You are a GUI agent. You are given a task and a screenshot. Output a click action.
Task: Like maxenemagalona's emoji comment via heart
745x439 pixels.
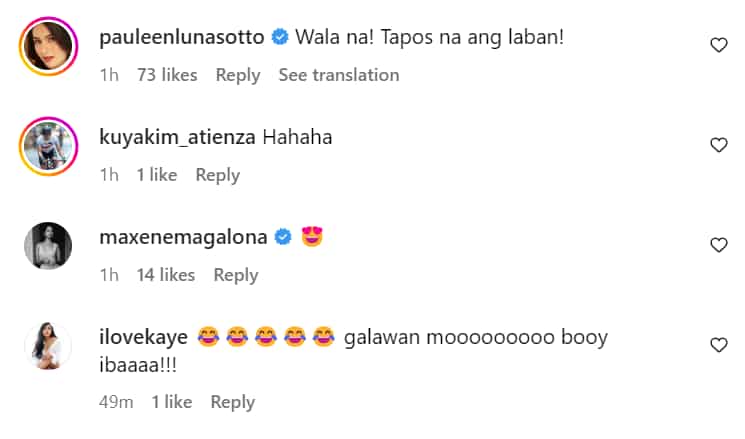pos(719,245)
